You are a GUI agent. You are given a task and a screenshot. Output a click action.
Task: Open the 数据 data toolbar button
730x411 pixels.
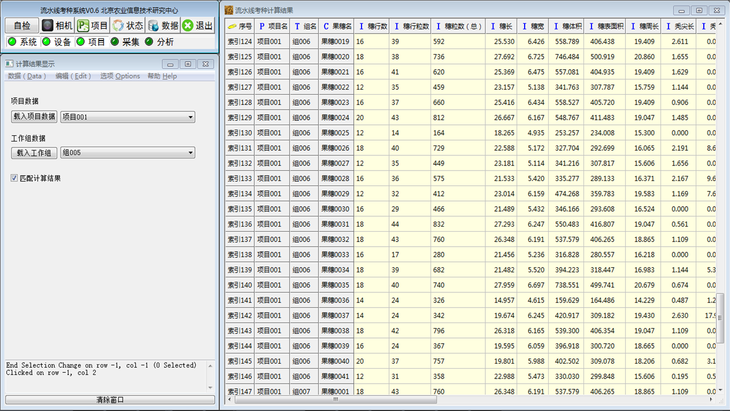[x=163, y=24]
